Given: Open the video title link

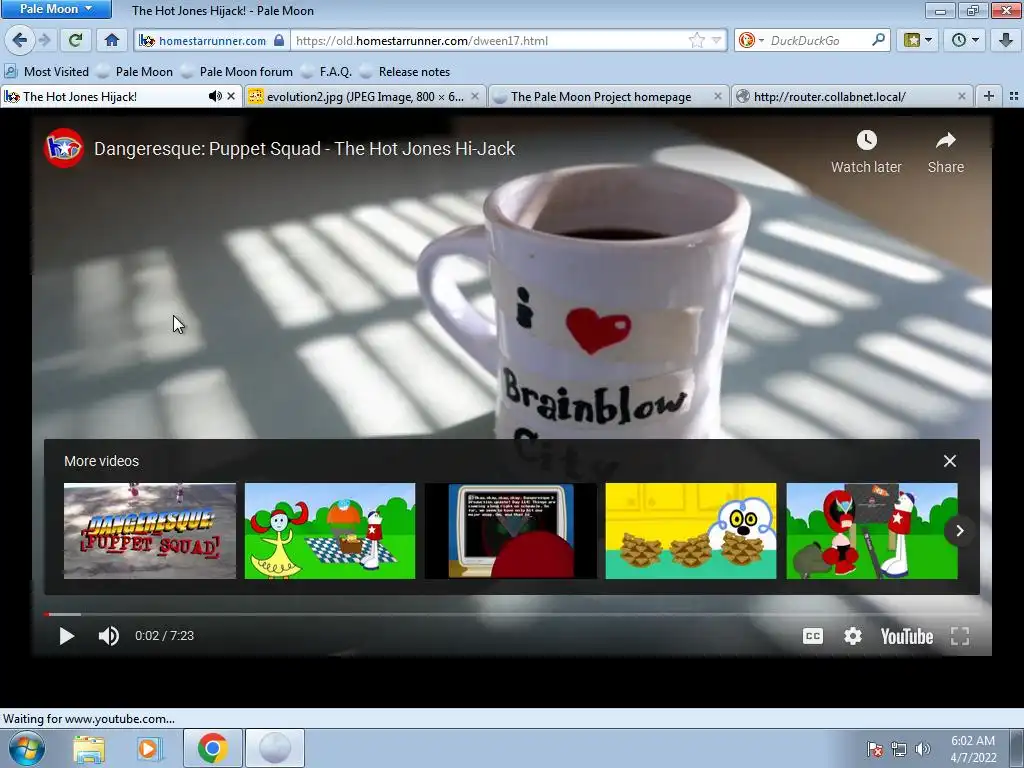Looking at the screenshot, I should point(304,148).
